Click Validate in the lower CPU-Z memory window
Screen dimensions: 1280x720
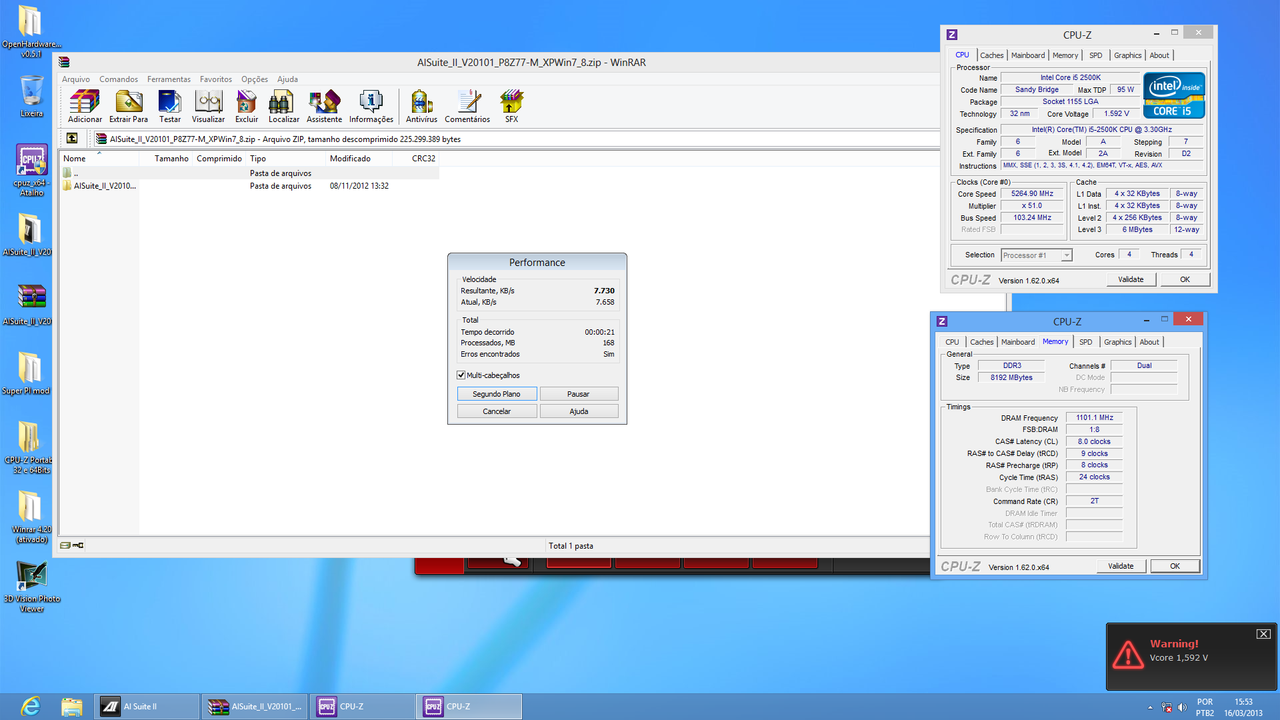tap(1121, 566)
